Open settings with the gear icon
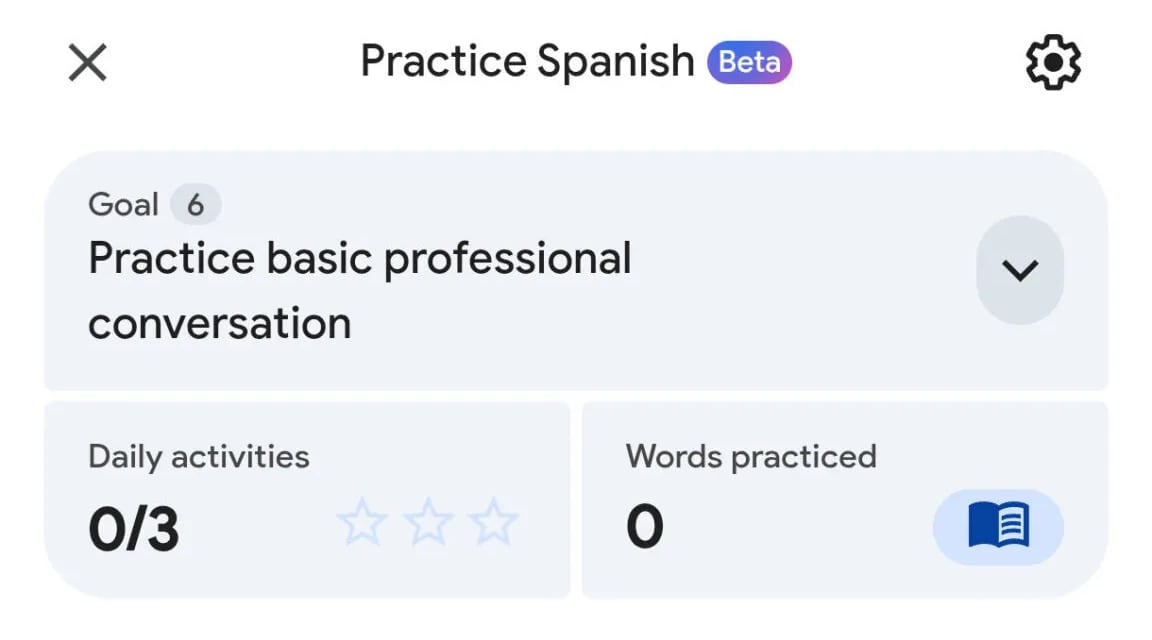1152x640 pixels. point(1053,63)
